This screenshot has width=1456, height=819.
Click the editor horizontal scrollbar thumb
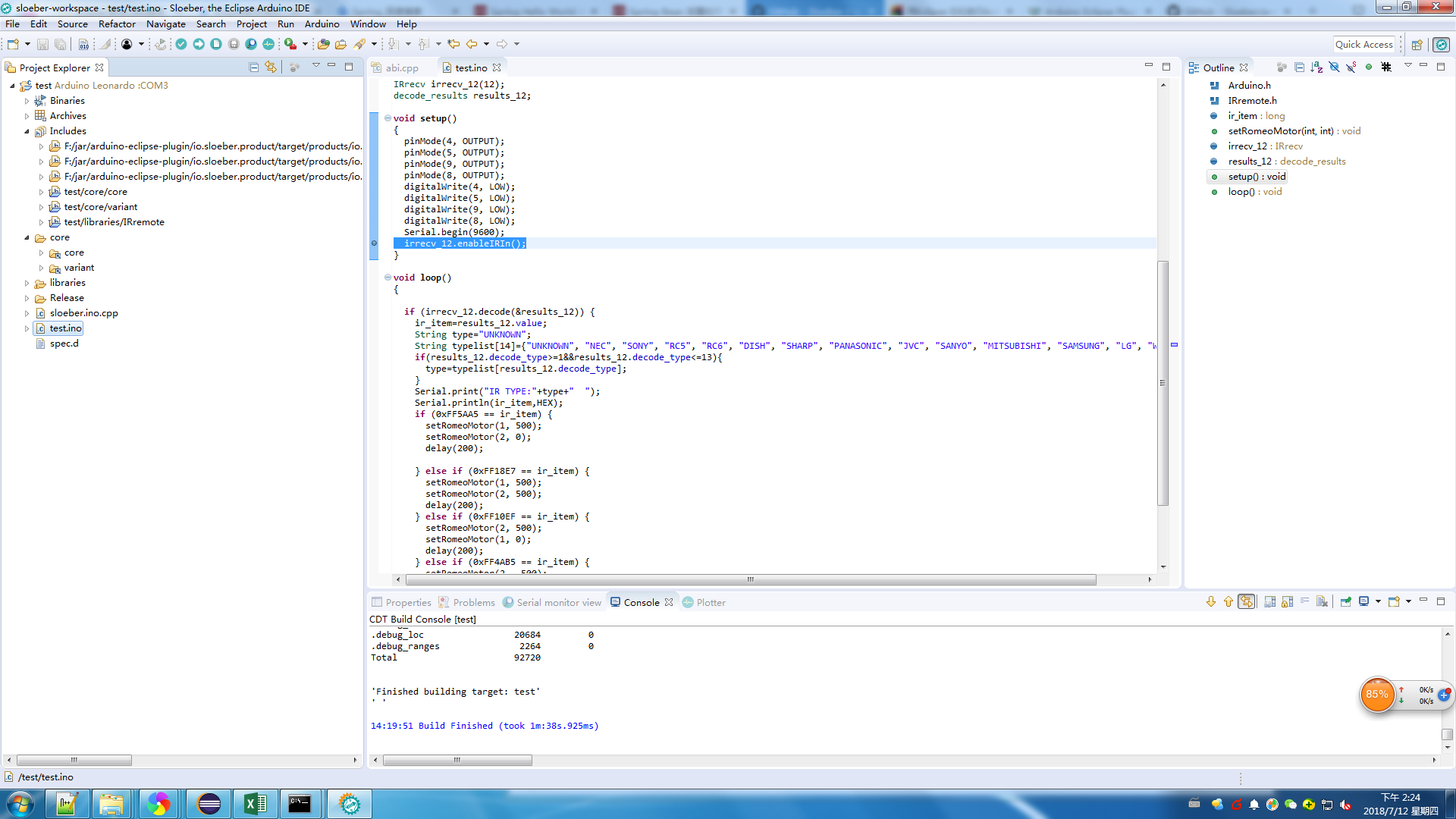(751, 579)
